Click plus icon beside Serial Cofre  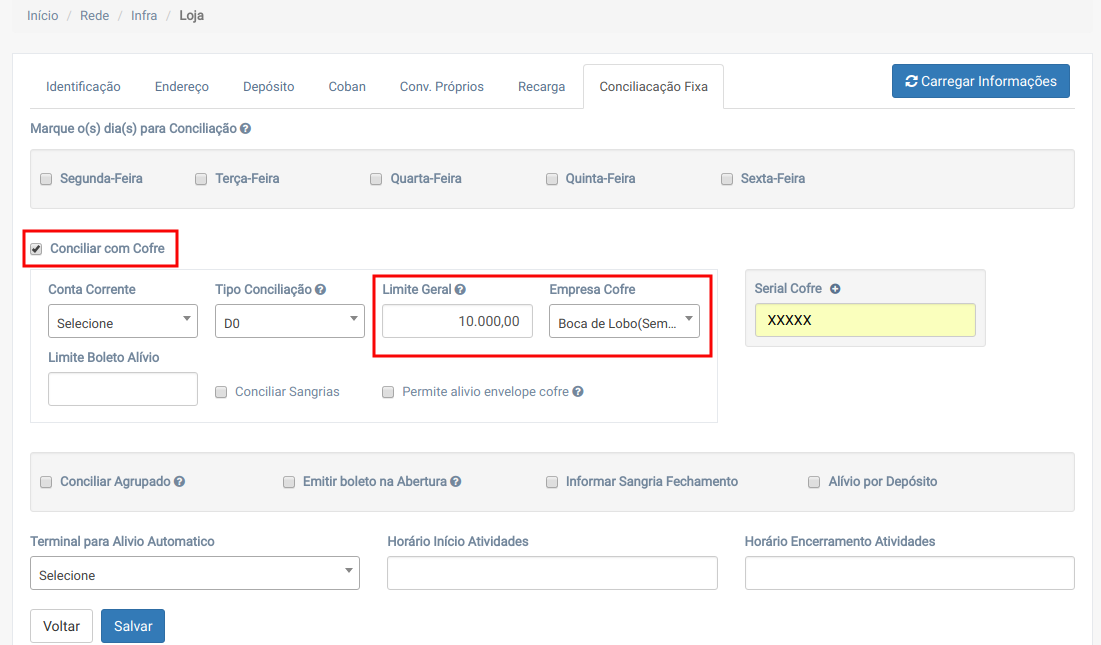pyautogui.click(x=835, y=289)
